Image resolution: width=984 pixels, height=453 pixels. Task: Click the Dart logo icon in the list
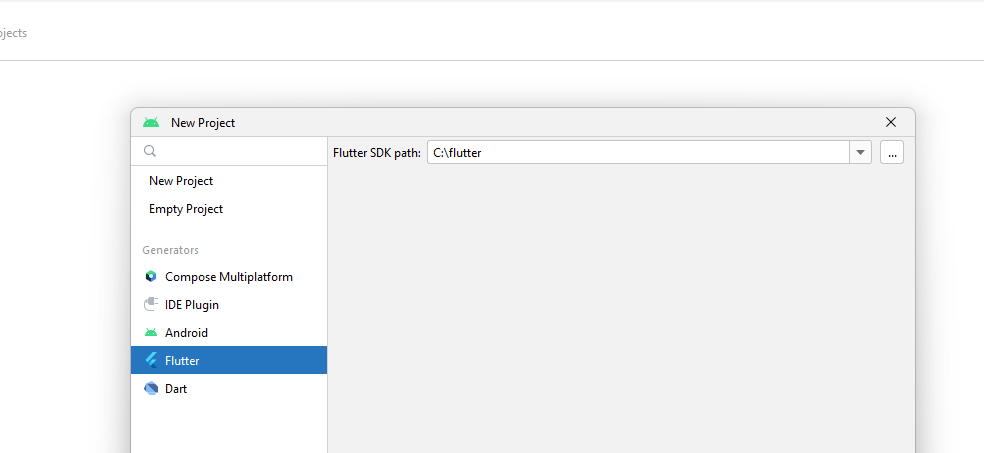151,389
